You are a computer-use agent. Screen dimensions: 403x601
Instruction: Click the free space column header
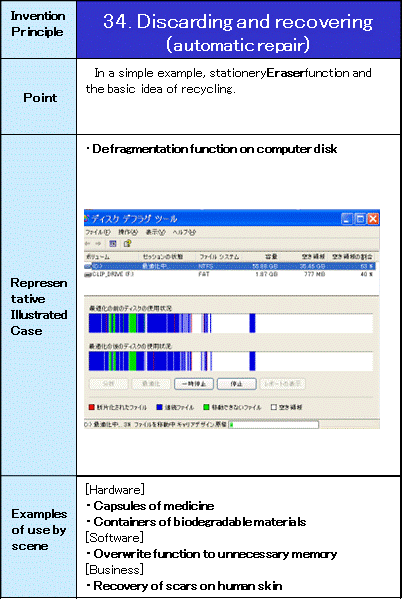tap(313, 257)
